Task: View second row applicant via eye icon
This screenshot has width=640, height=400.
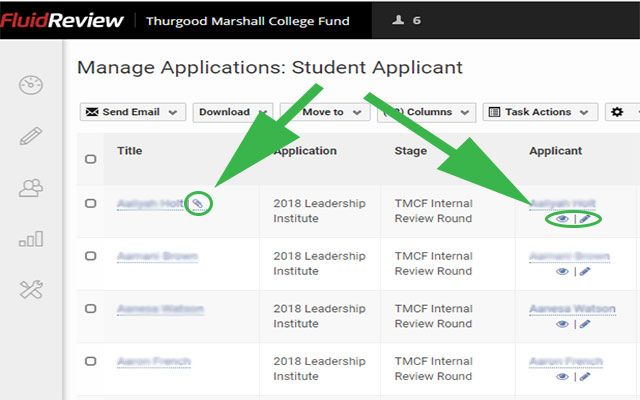Action: [x=562, y=271]
